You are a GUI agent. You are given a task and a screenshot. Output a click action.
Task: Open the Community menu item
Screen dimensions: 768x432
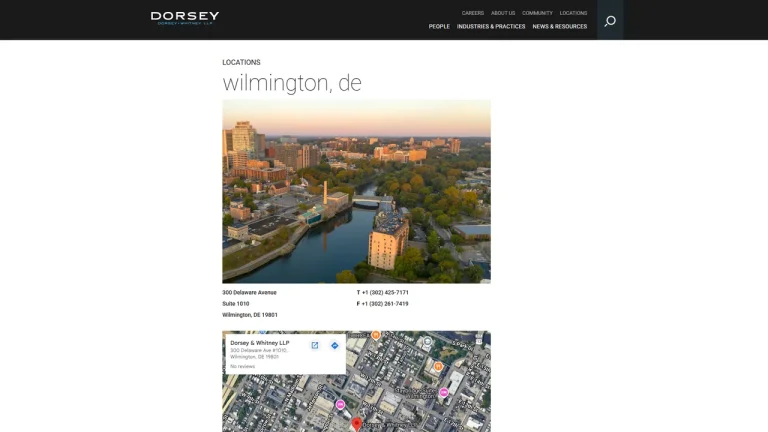click(x=537, y=13)
